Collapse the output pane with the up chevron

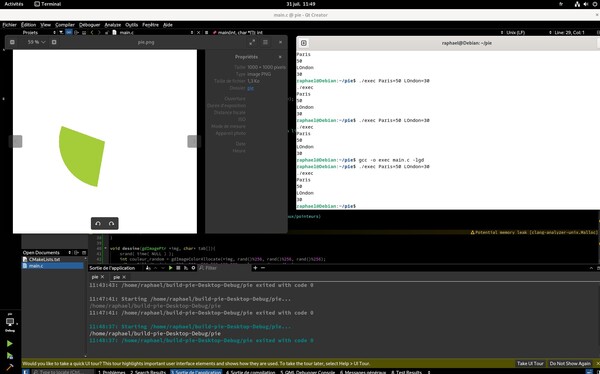pos(591,268)
